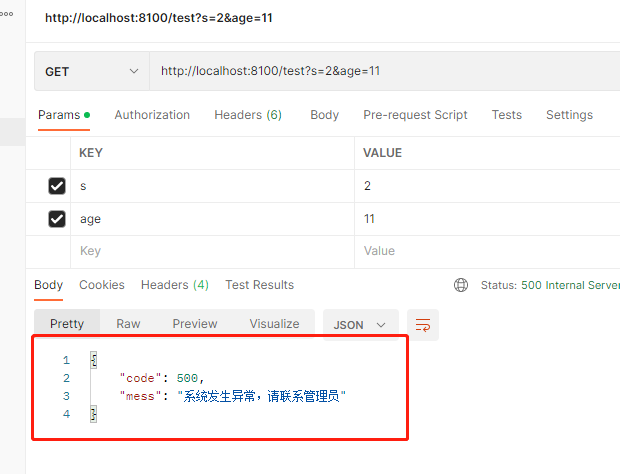Open the Test Results tab
The height and width of the screenshot is (474, 620).
pyautogui.click(x=259, y=285)
